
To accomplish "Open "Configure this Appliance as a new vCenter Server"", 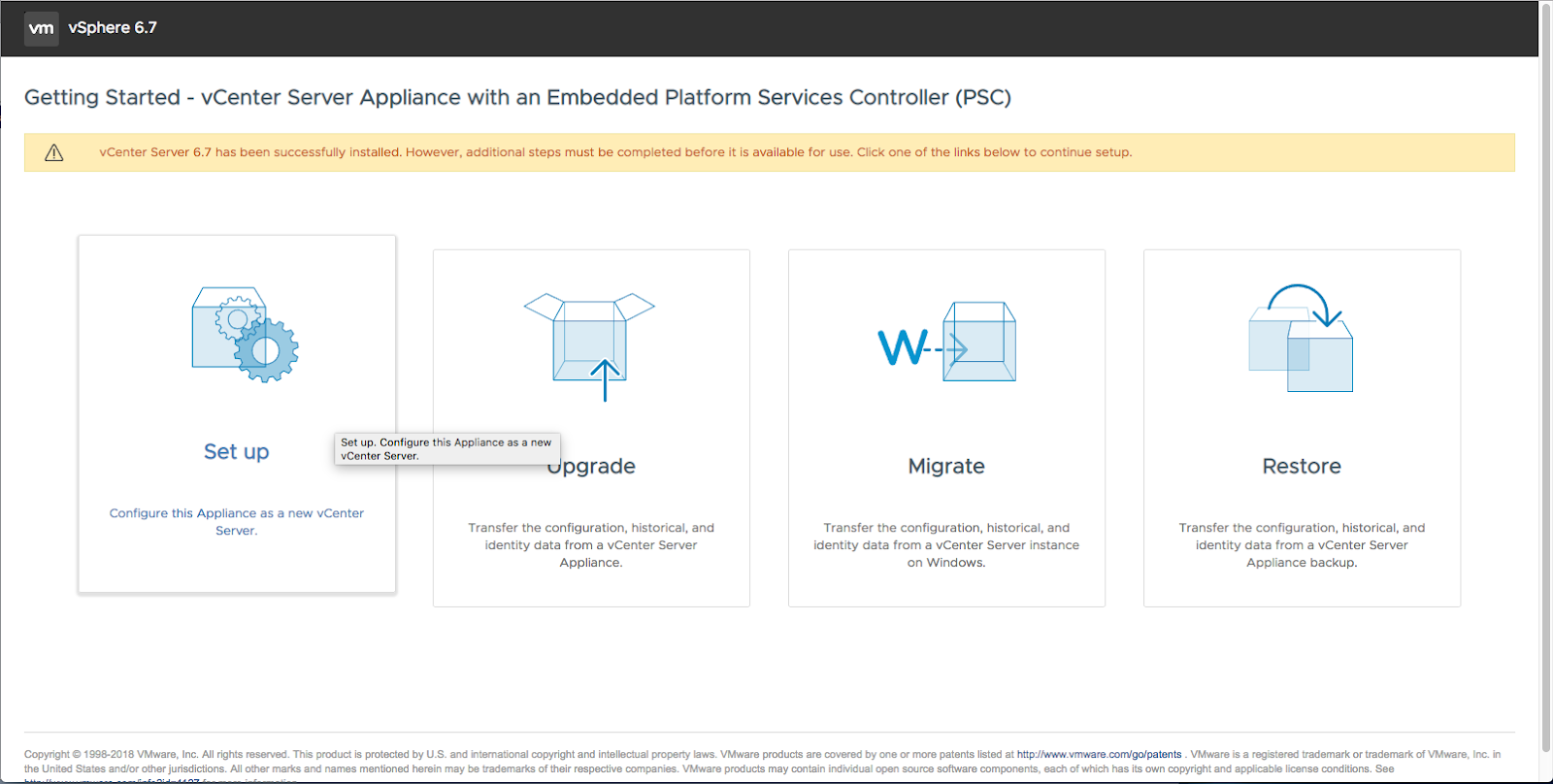I will 236,522.
